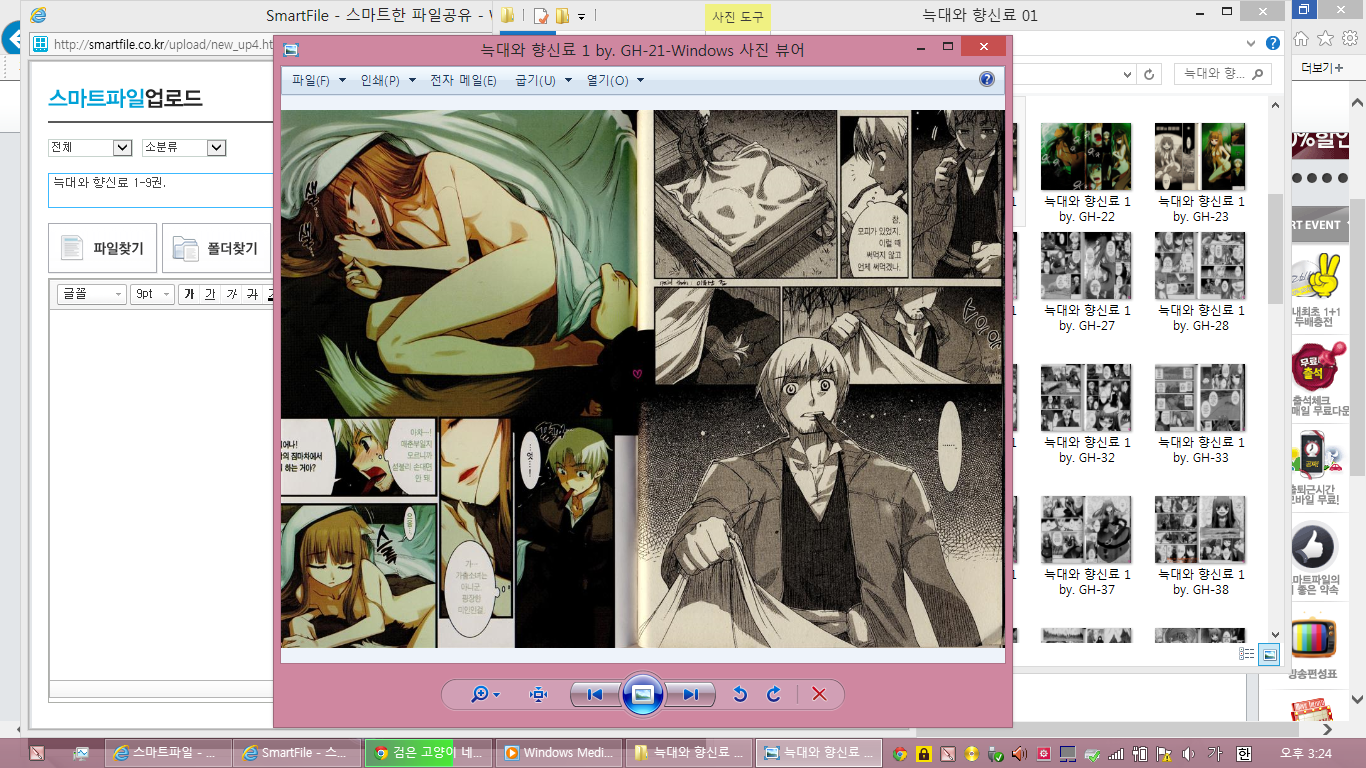Select thumbnail 늑대와 향신료 1 by. GH-23
1366x768 pixels.
point(1200,172)
